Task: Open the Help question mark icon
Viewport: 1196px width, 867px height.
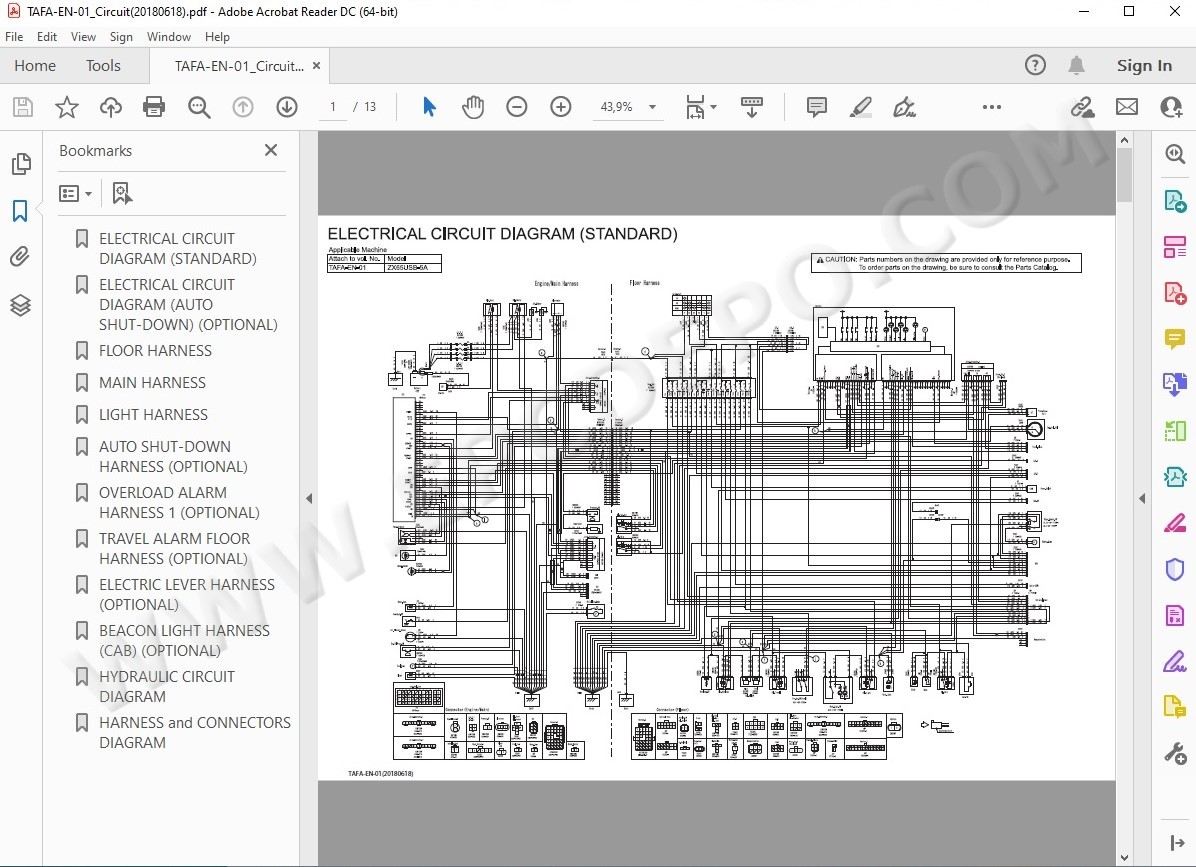Action: (x=1035, y=66)
